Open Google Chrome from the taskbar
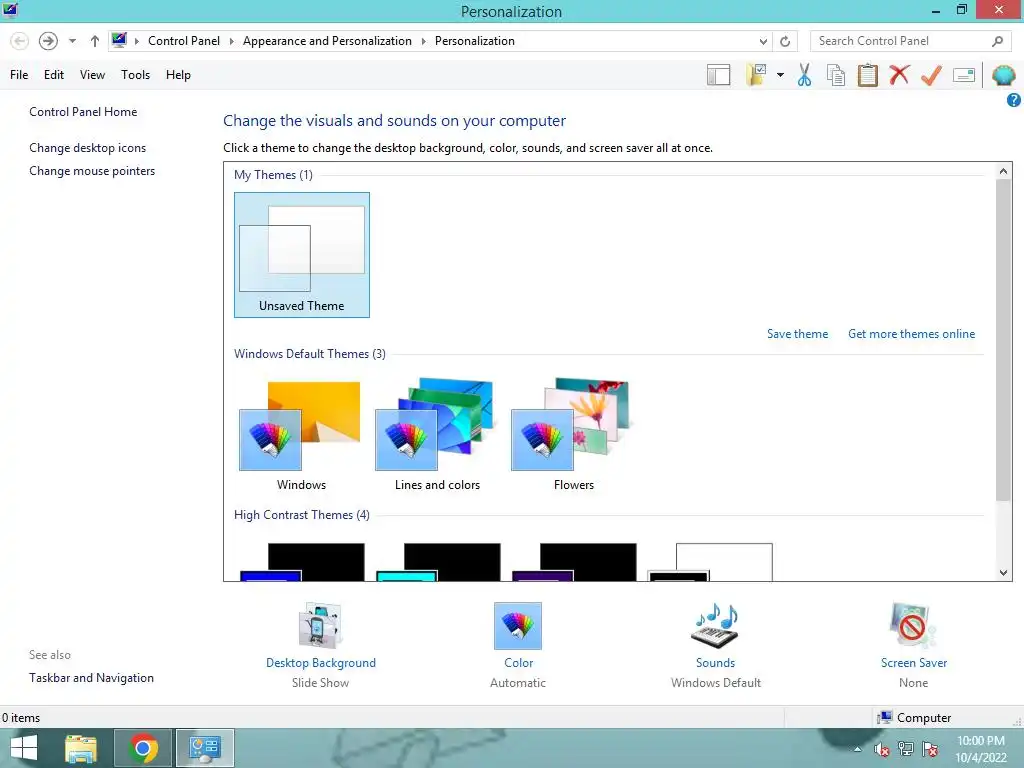 click(x=143, y=748)
